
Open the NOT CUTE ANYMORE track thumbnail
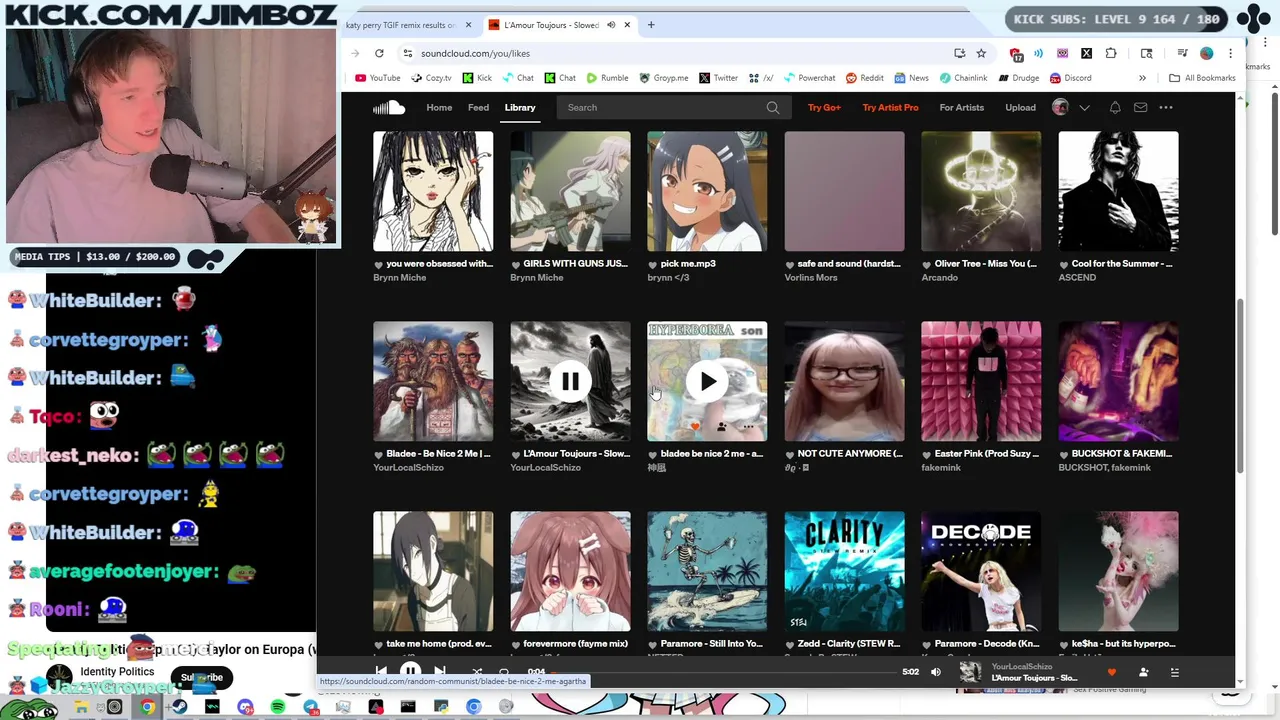[844, 381]
